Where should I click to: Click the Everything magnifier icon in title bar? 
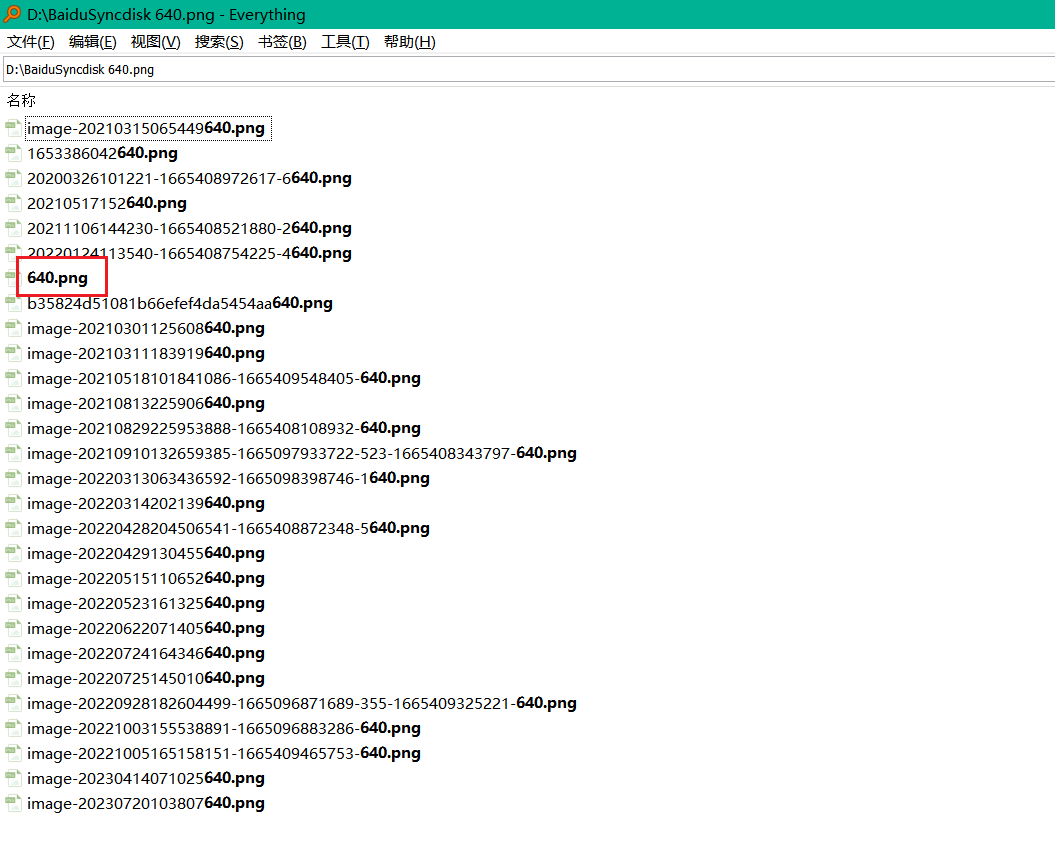tap(12, 13)
